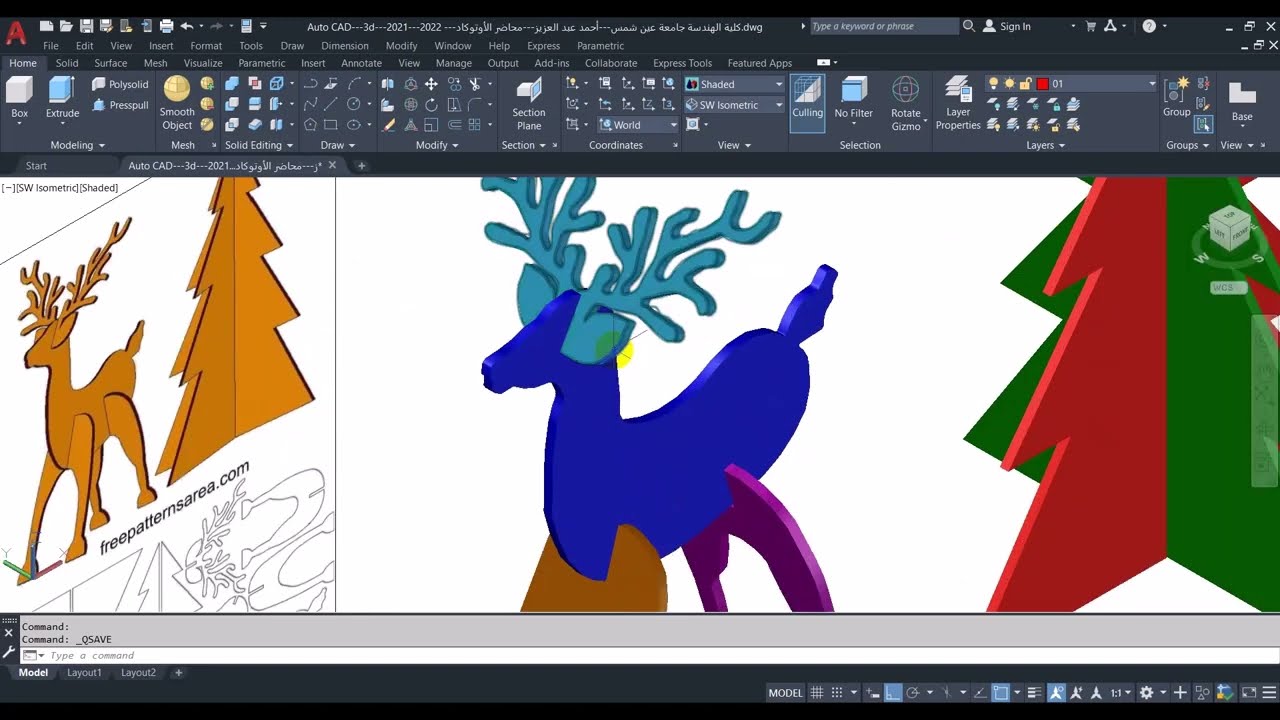Switch to the Annotate ribbon tab

tap(361, 63)
